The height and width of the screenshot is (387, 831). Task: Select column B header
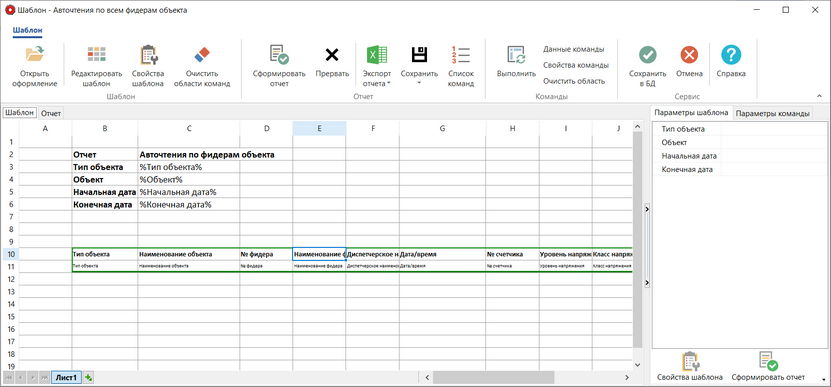coord(105,128)
